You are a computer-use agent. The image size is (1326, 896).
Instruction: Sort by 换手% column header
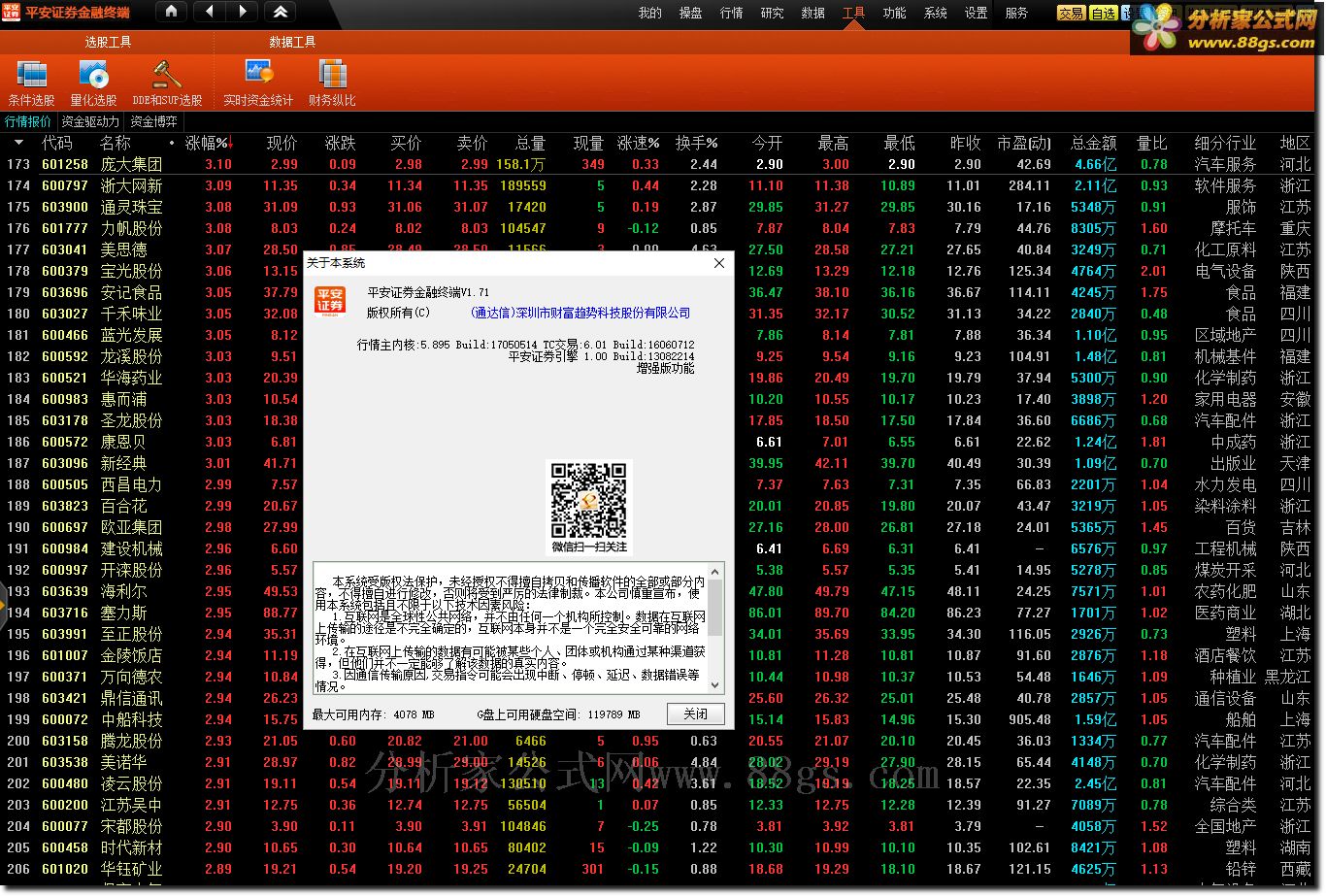click(697, 143)
